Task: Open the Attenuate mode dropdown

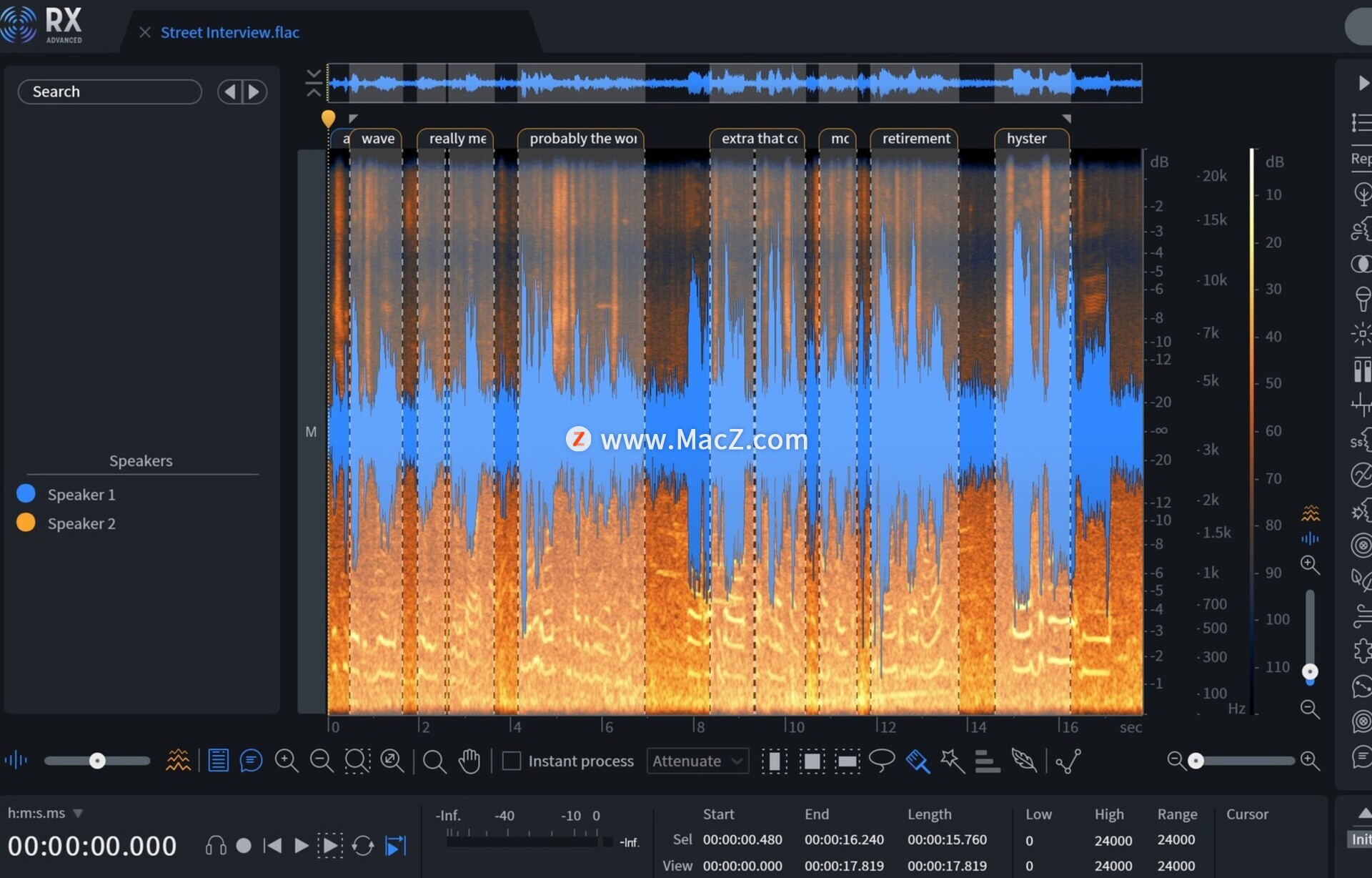Action: click(697, 761)
